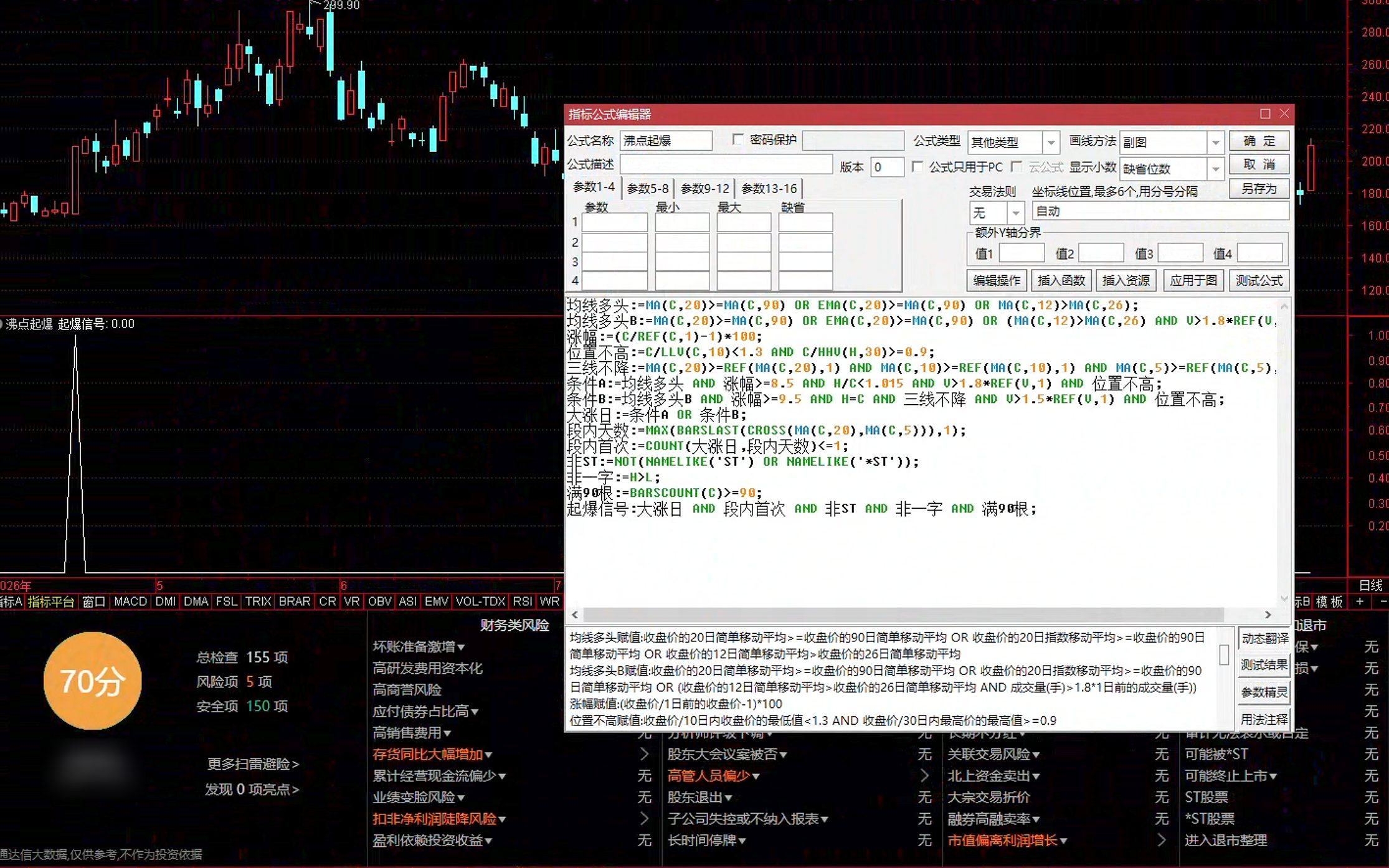Select MACD indicator tab

point(130,601)
